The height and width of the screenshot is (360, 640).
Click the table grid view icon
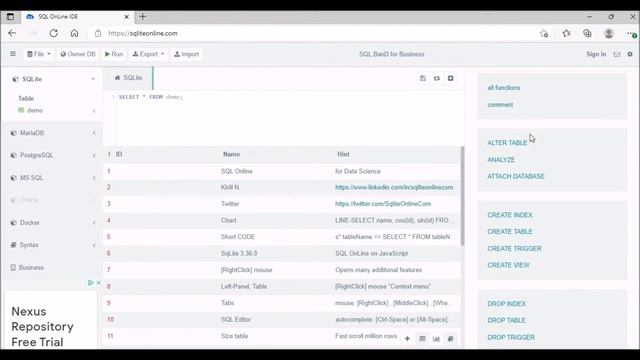point(422,339)
